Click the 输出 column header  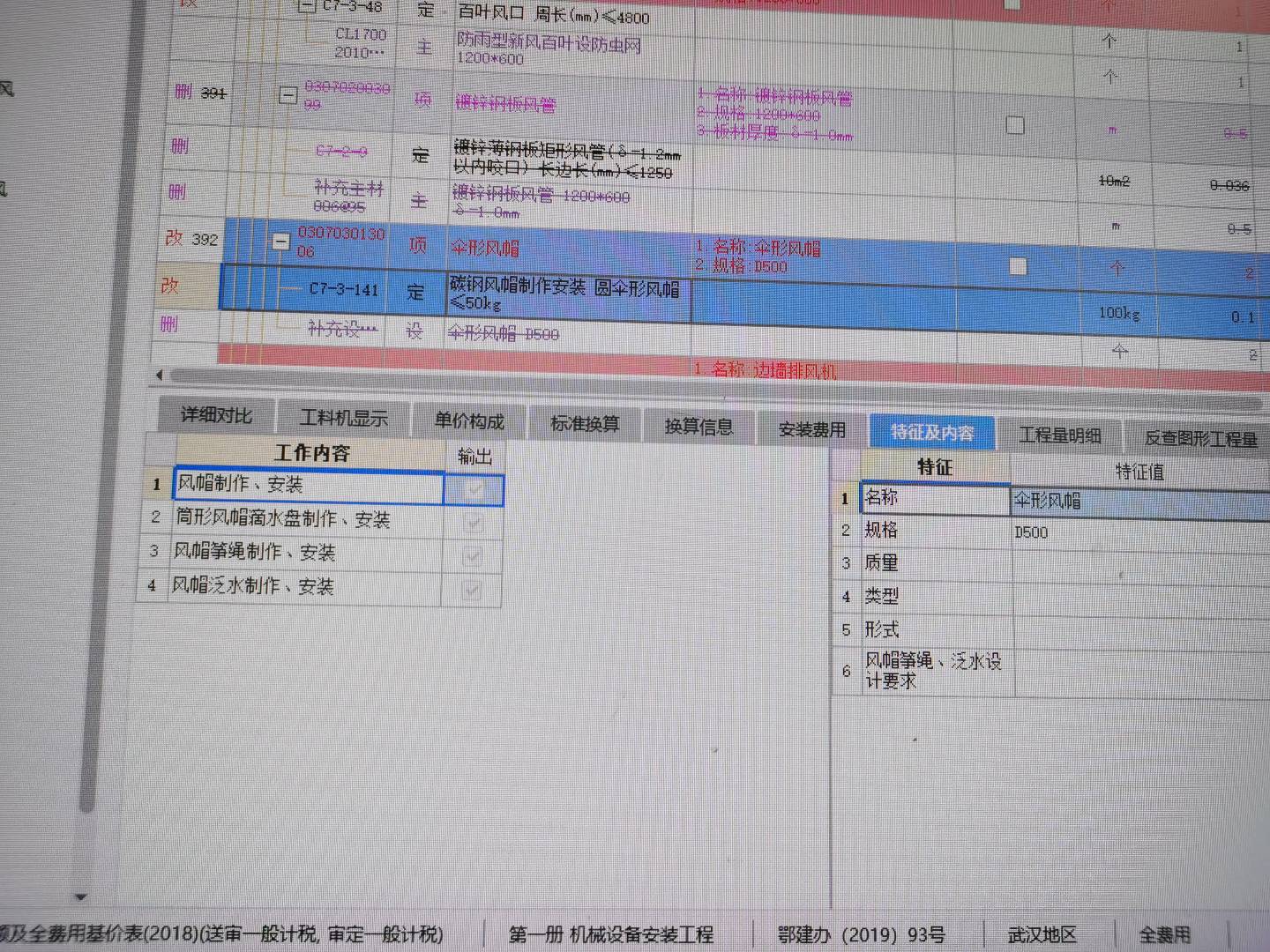[x=474, y=456]
